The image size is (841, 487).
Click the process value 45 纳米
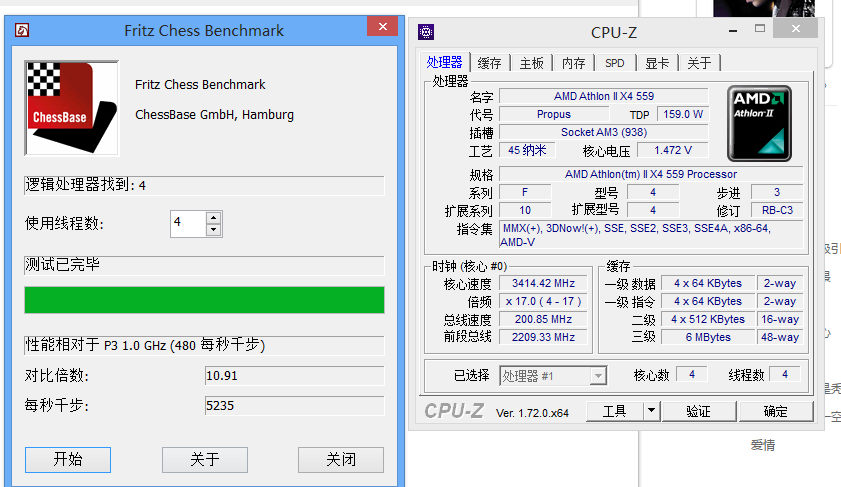click(527, 151)
